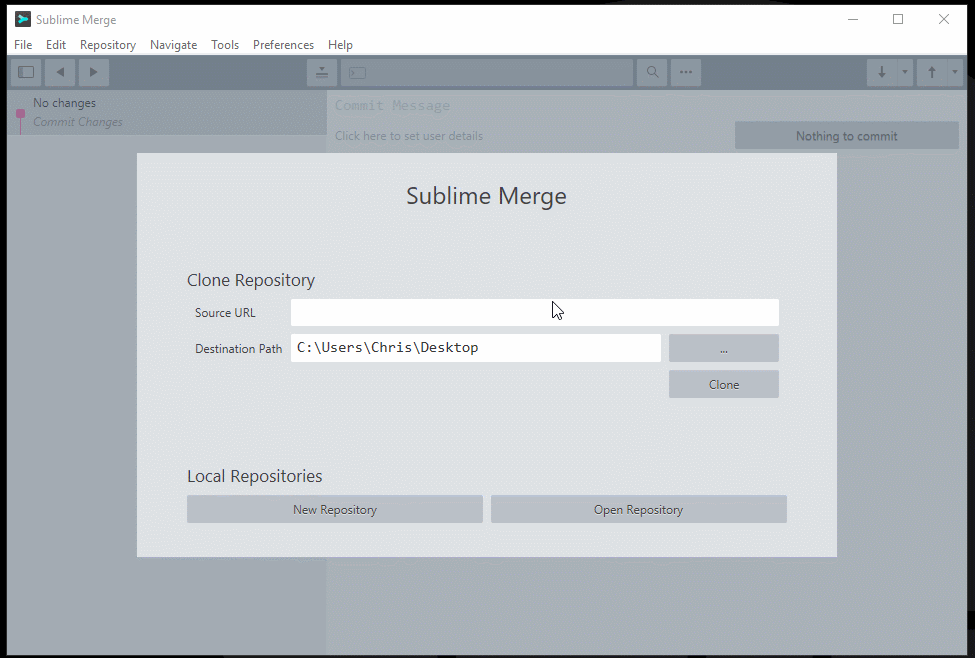Close the Sublime Merge window

click(x=944, y=19)
